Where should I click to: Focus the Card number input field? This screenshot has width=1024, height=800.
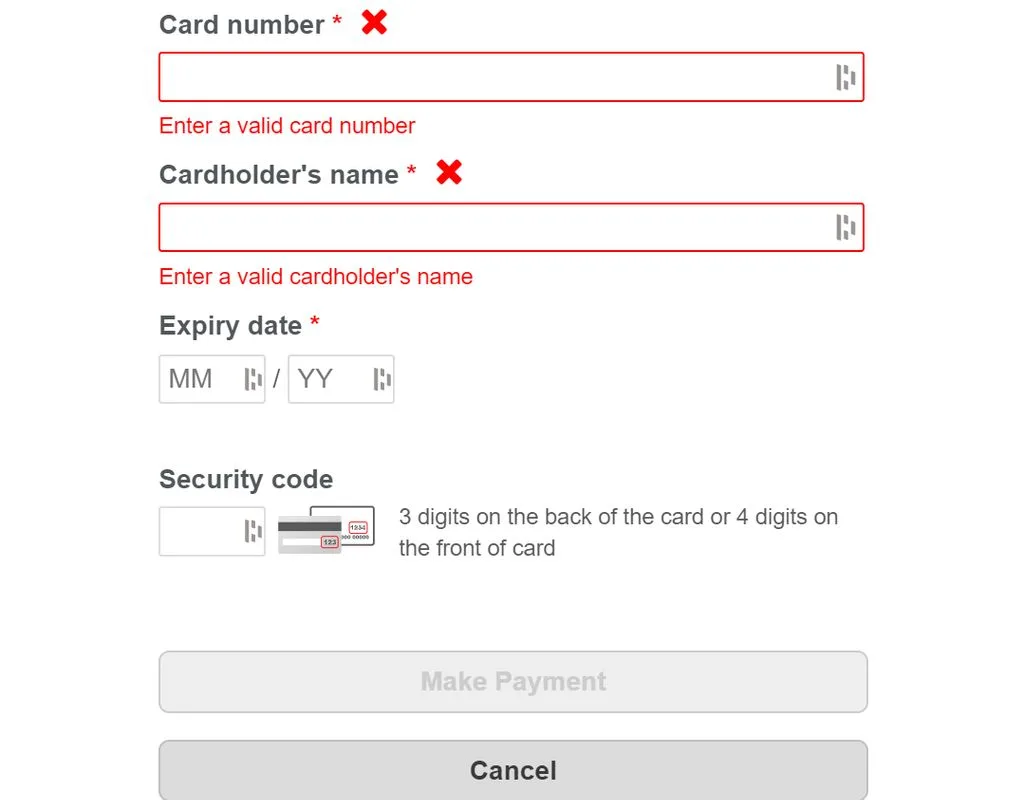(490, 77)
